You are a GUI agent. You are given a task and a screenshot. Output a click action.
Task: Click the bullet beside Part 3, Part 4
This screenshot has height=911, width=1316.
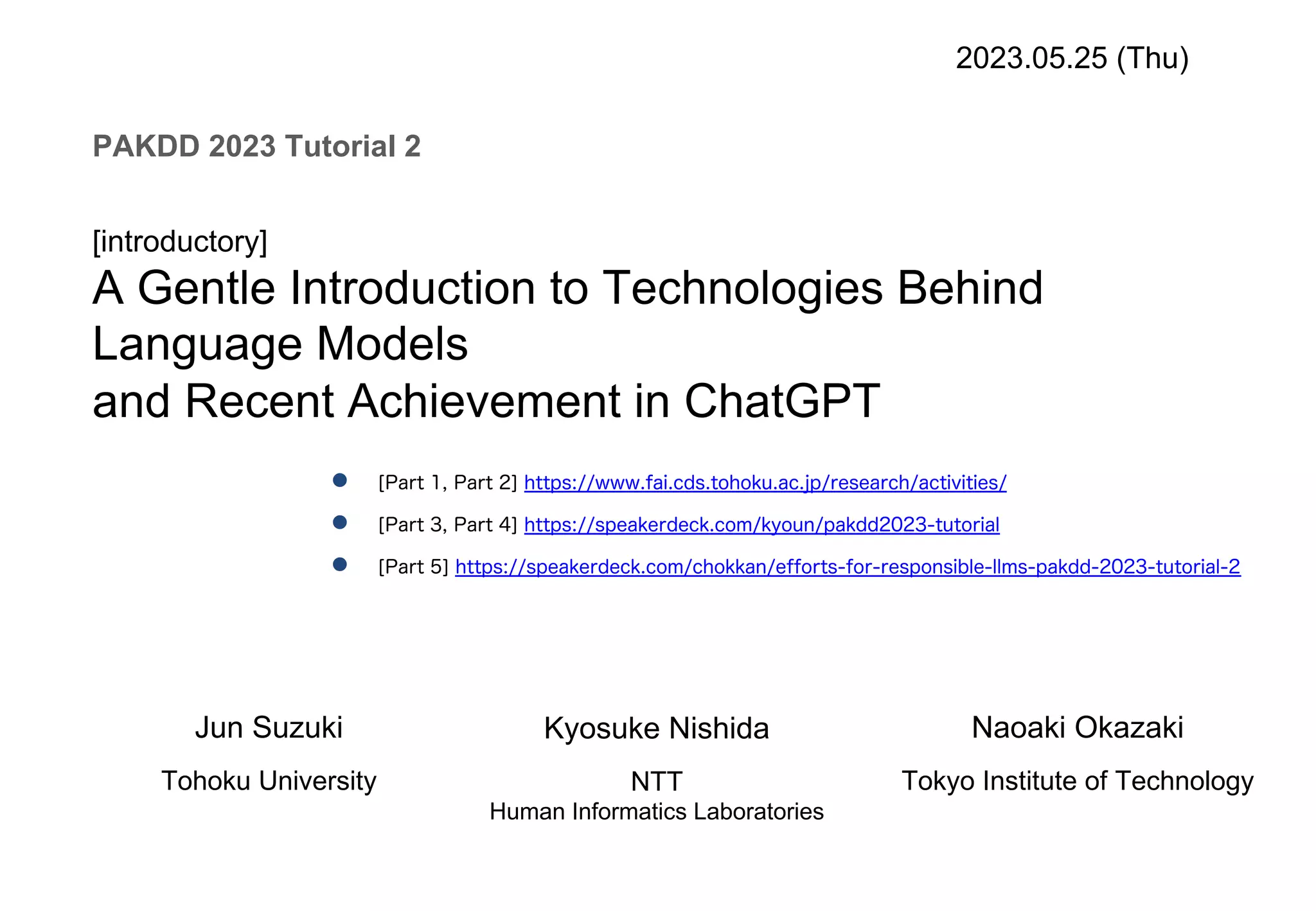point(340,522)
